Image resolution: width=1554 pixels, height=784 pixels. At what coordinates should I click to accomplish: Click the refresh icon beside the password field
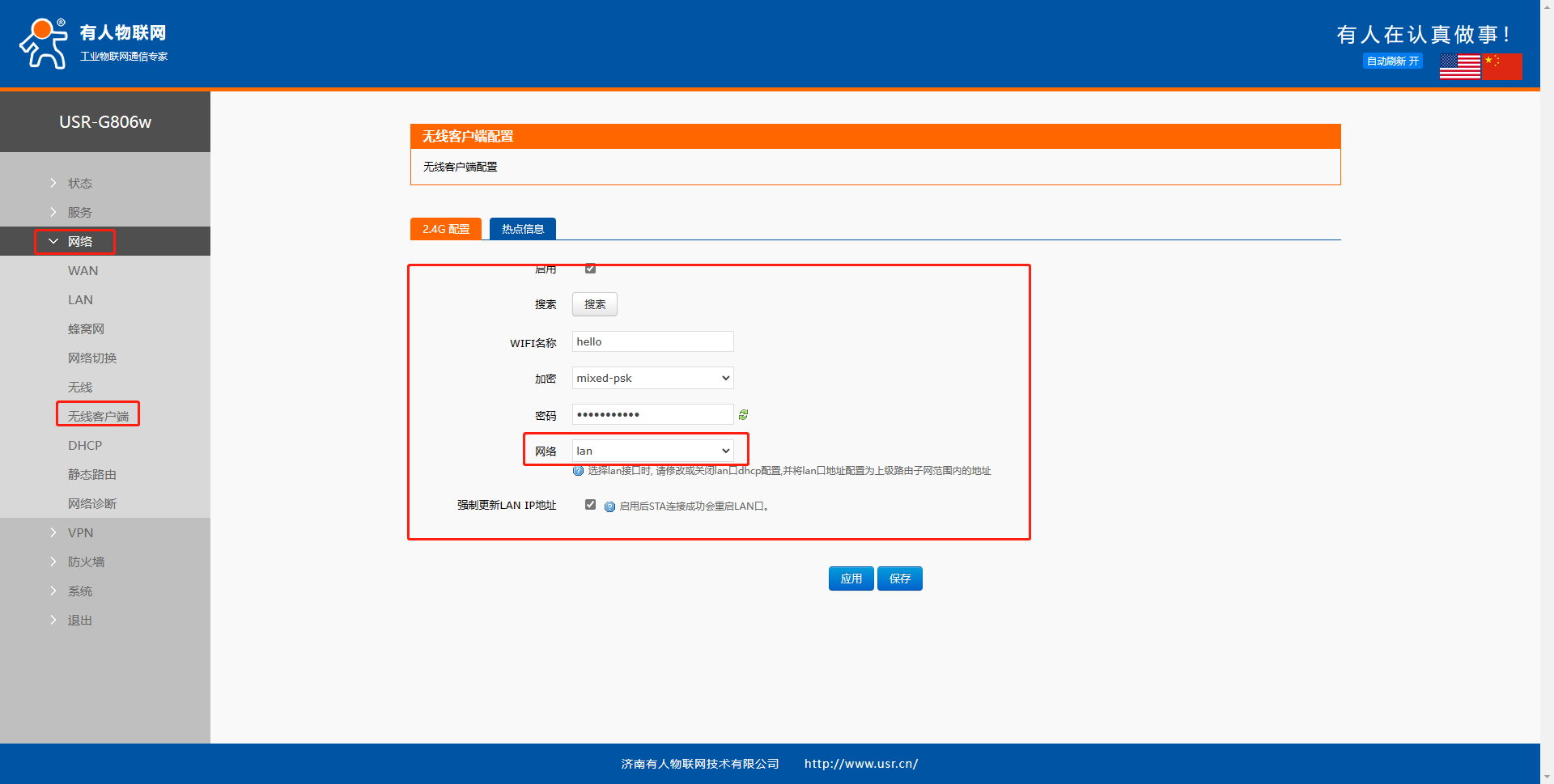tap(743, 414)
